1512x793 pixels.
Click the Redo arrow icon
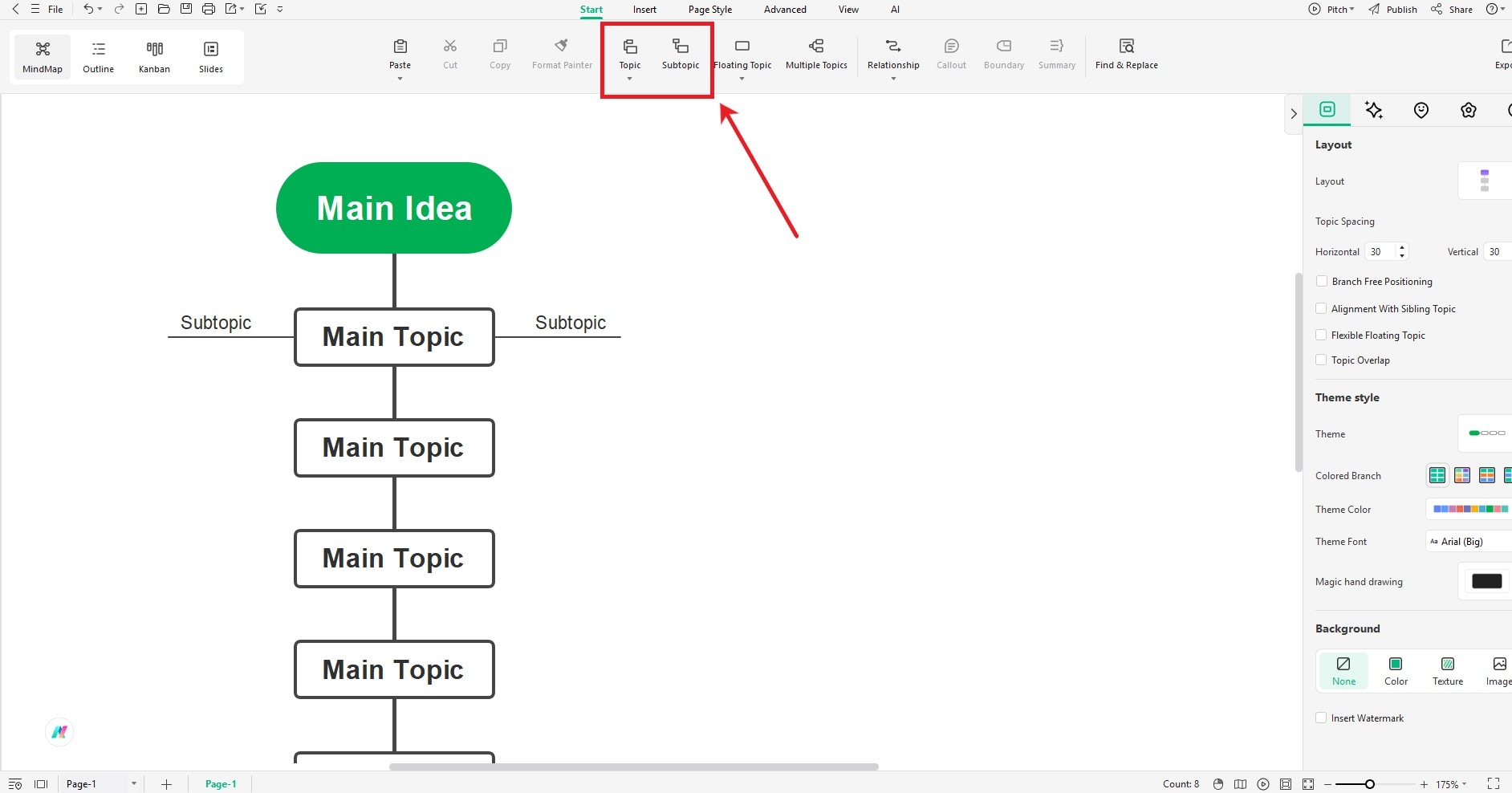pyautogui.click(x=119, y=9)
